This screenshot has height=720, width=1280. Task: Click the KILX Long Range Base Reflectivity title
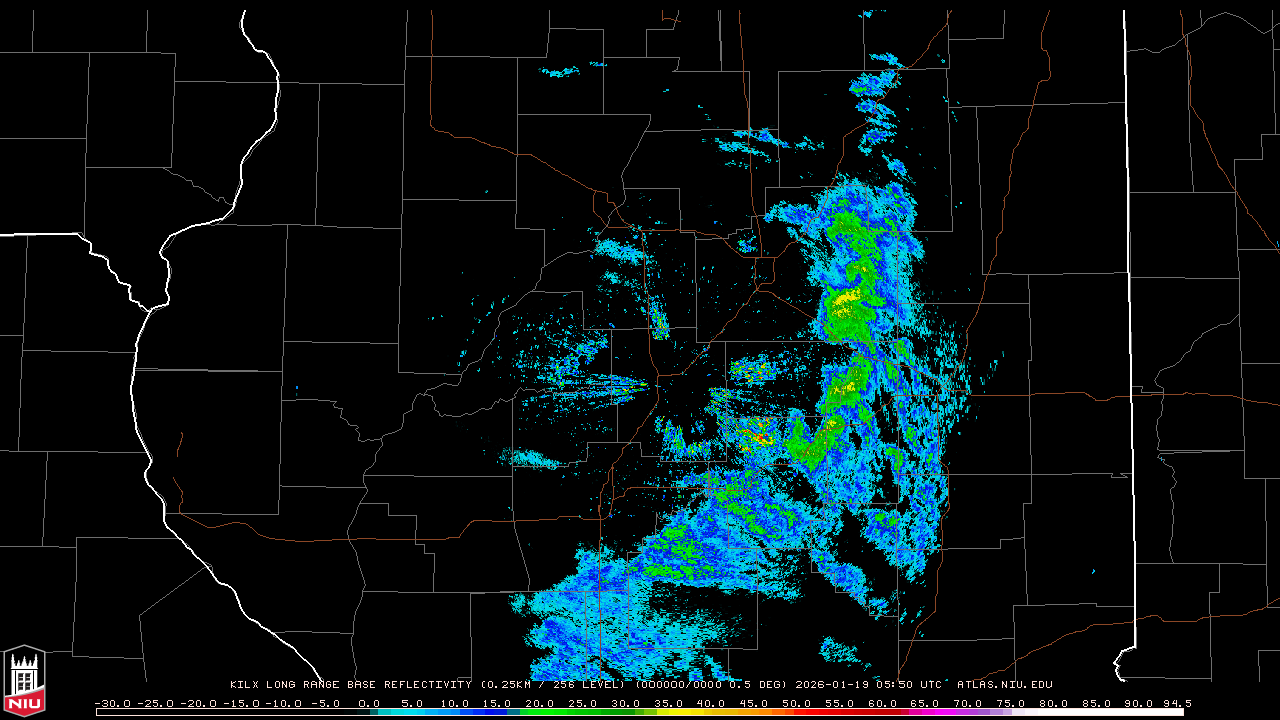(x=350, y=685)
